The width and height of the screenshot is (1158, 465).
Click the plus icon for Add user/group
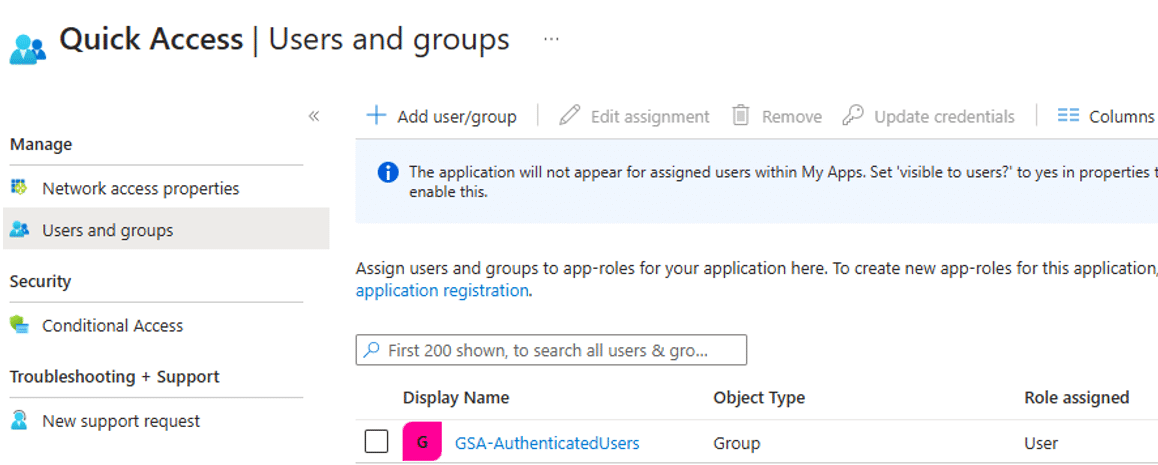point(377,116)
